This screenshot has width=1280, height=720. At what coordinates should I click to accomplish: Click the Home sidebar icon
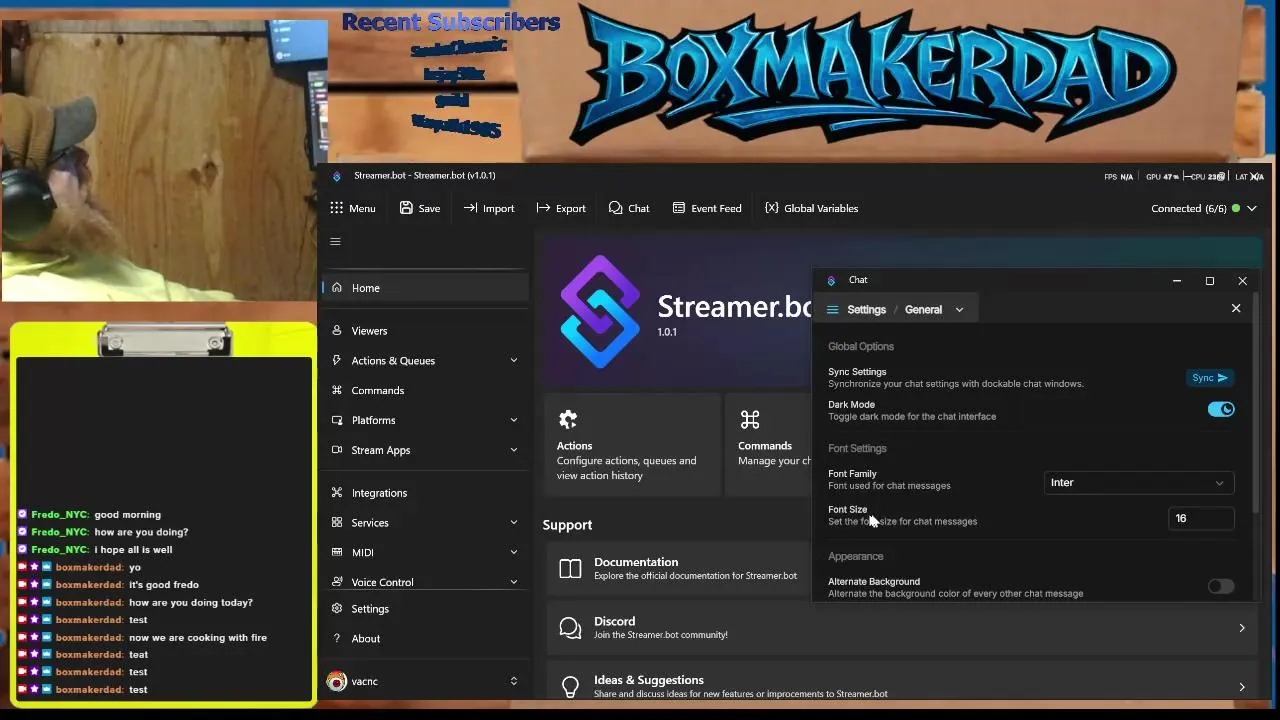337,288
